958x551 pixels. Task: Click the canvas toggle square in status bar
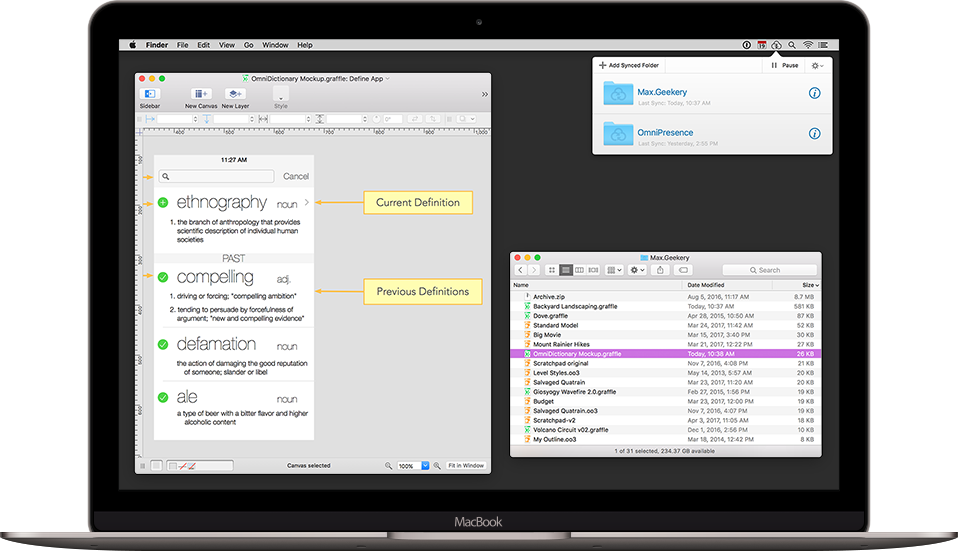pos(156,465)
